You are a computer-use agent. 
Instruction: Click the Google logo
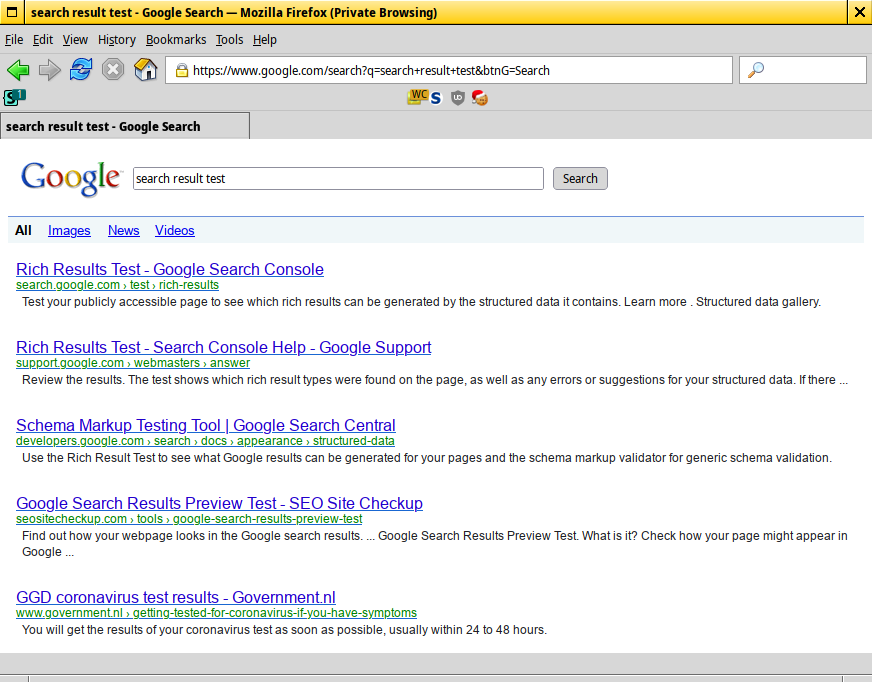coord(71,178)
